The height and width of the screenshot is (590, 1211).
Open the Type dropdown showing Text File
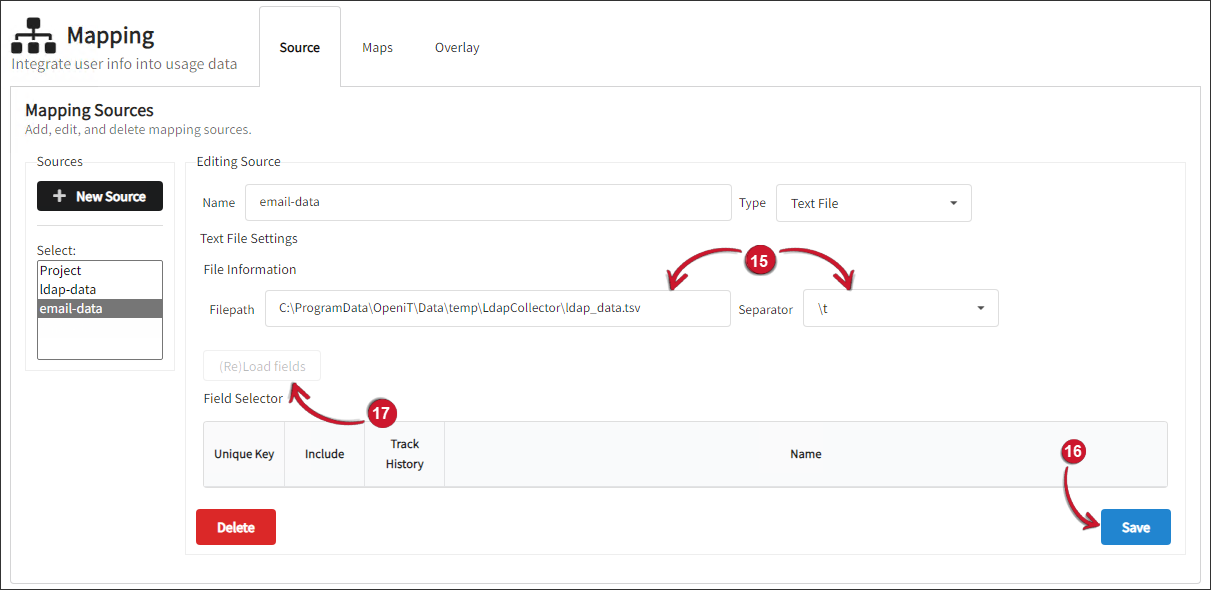click(872, 203)
